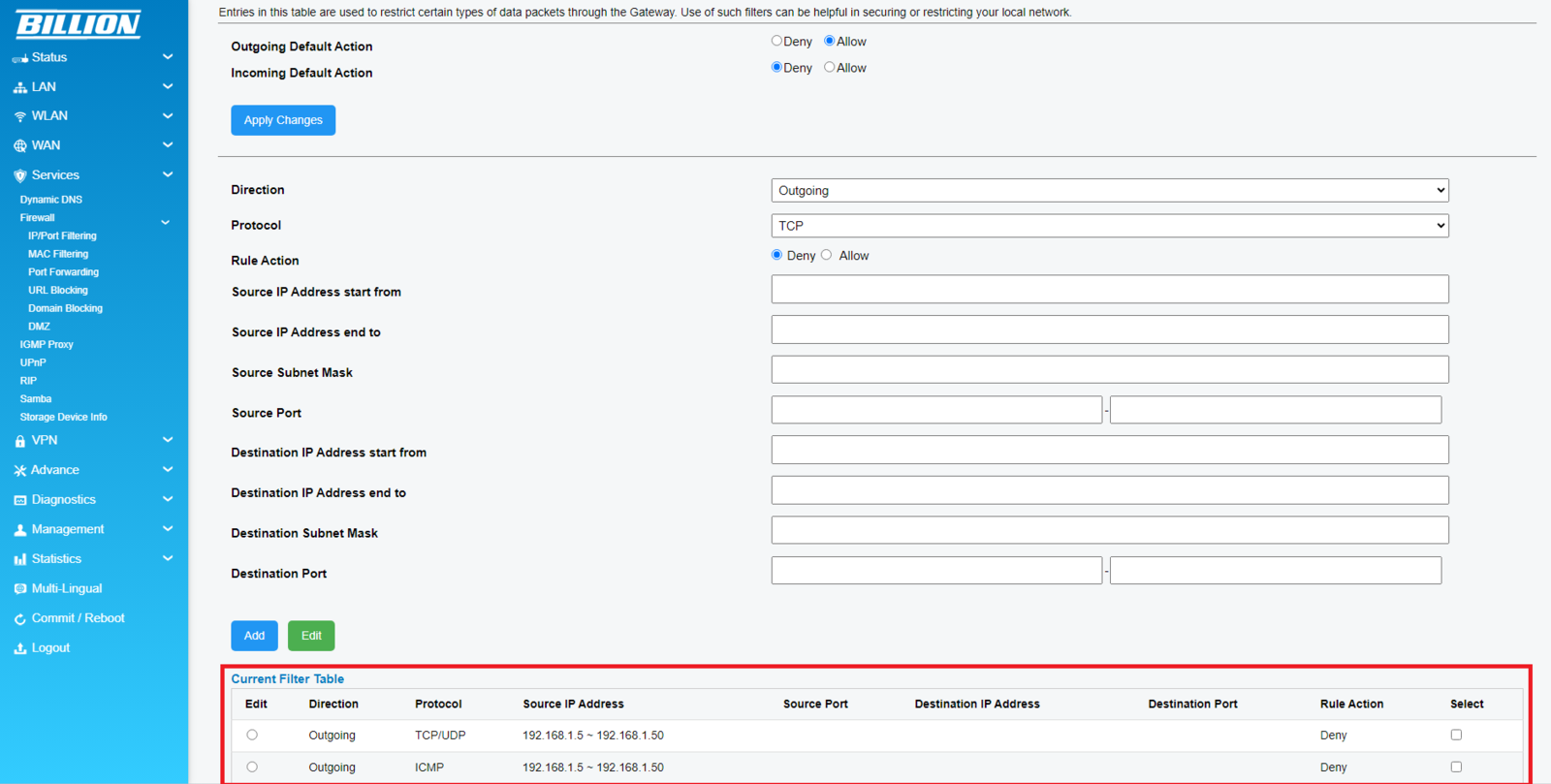Open the Protocol dropdown

tap(1109, 226)
